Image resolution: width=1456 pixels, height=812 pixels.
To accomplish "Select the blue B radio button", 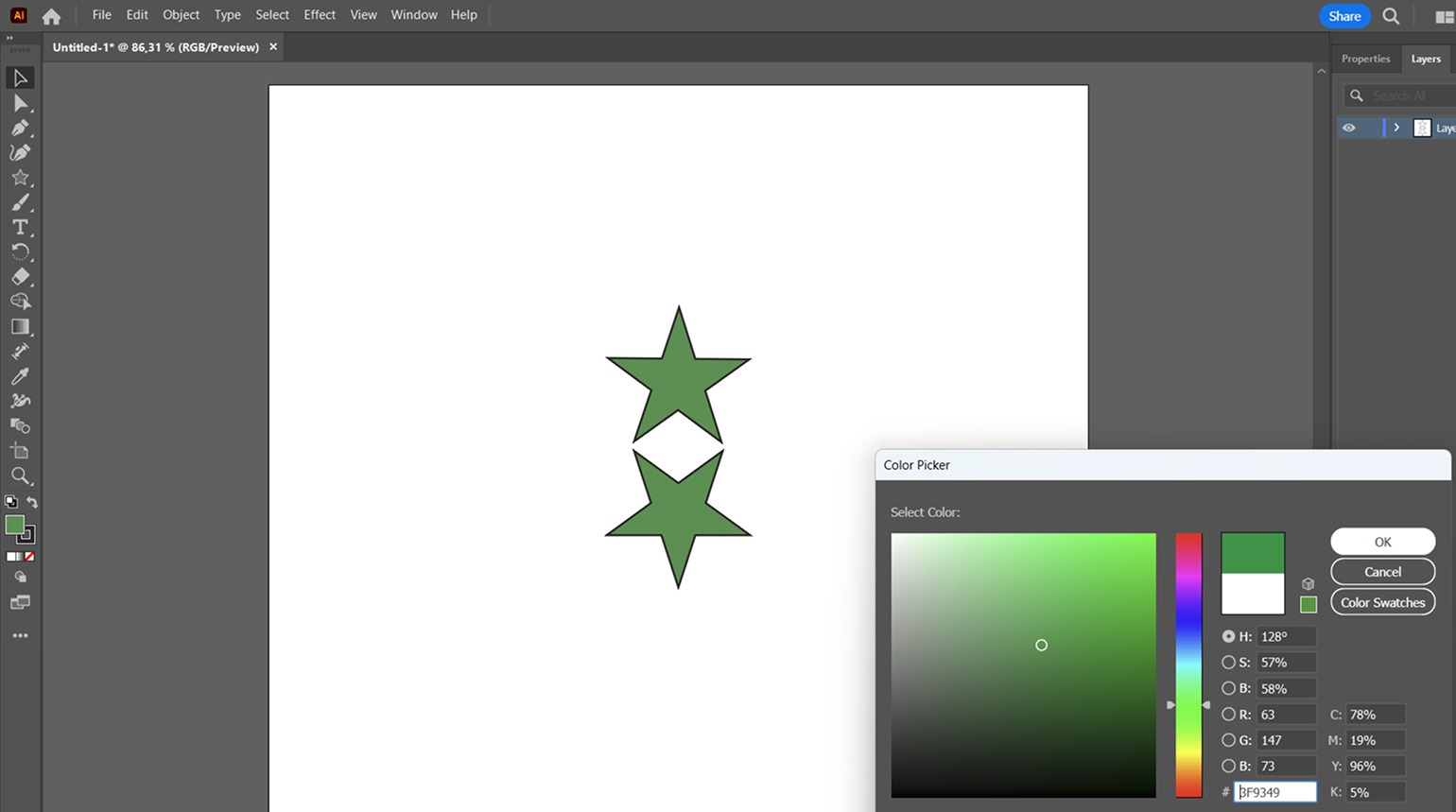I will pyautogui.click(x=1228, y=766).
